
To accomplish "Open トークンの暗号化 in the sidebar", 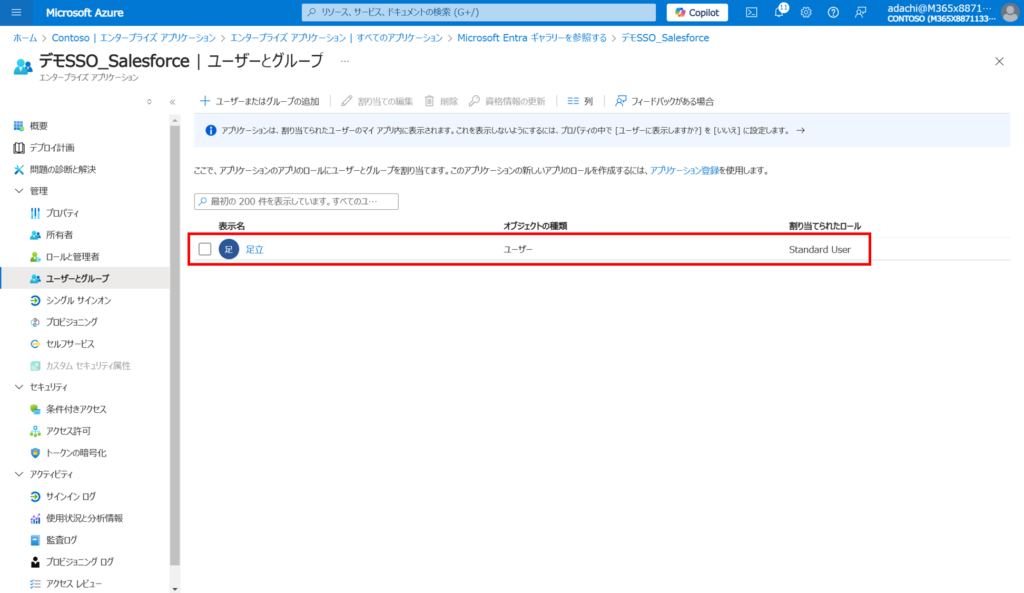I will tap(69, 453).
